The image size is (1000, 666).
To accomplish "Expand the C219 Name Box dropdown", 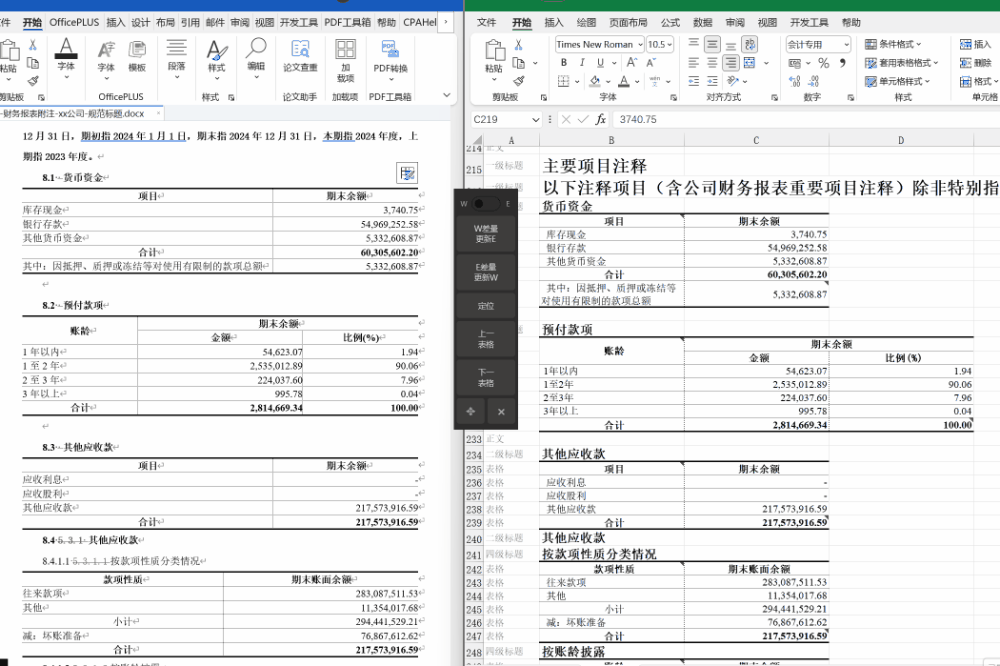I will click(x=535, y=120).
